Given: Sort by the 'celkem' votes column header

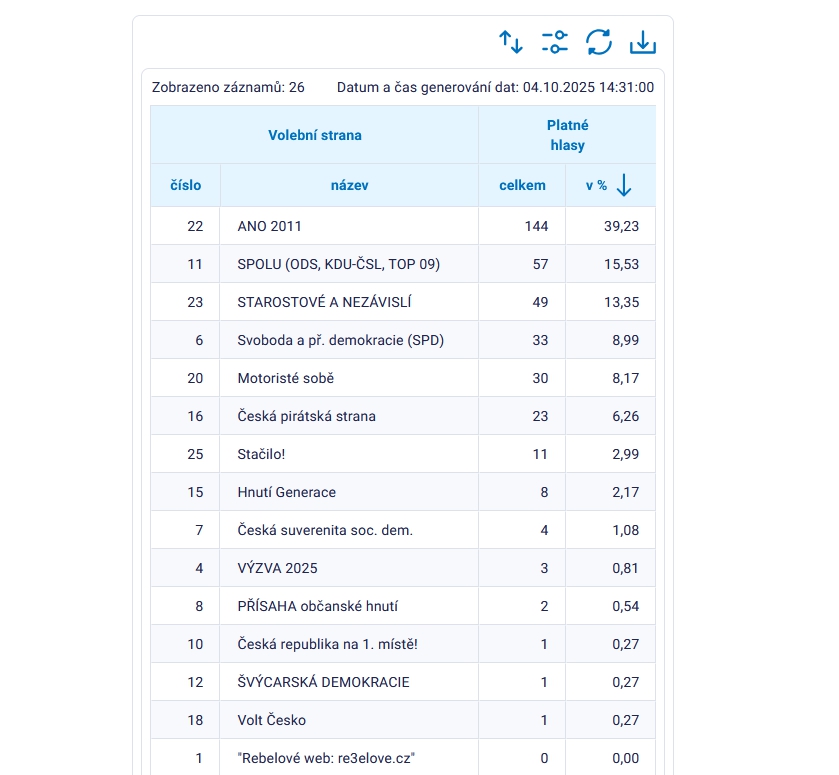Looking at the screenshot, I should click(522, 185).
